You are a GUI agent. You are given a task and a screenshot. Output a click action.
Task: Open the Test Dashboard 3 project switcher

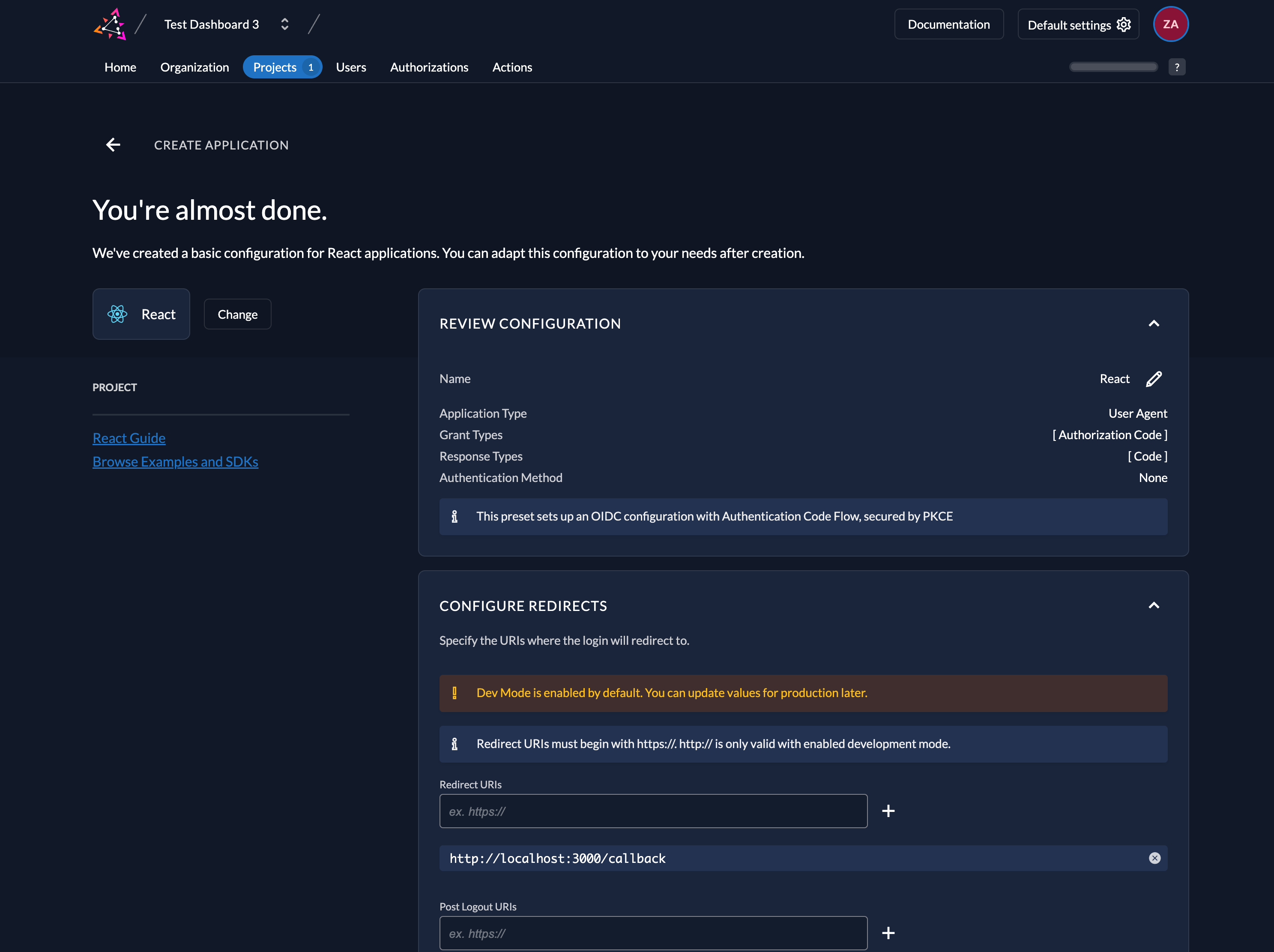(284, 24)
